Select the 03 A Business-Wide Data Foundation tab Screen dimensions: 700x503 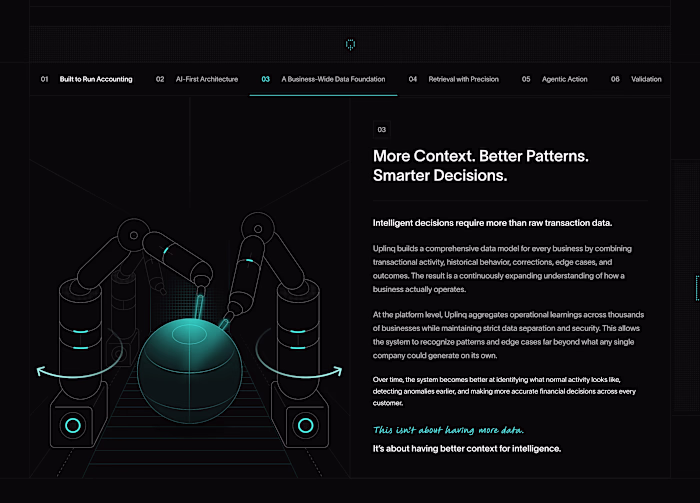click(323, 79)
